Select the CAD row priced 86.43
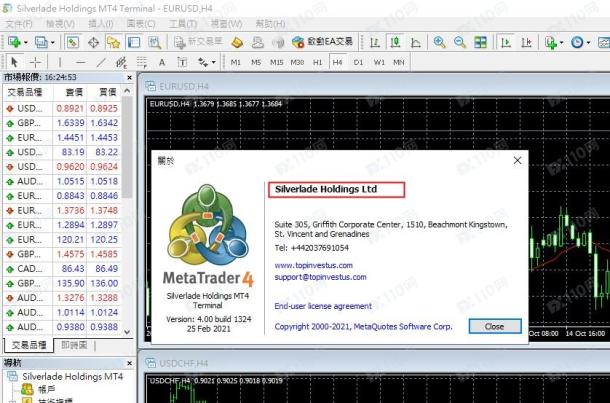 point(62,269)
